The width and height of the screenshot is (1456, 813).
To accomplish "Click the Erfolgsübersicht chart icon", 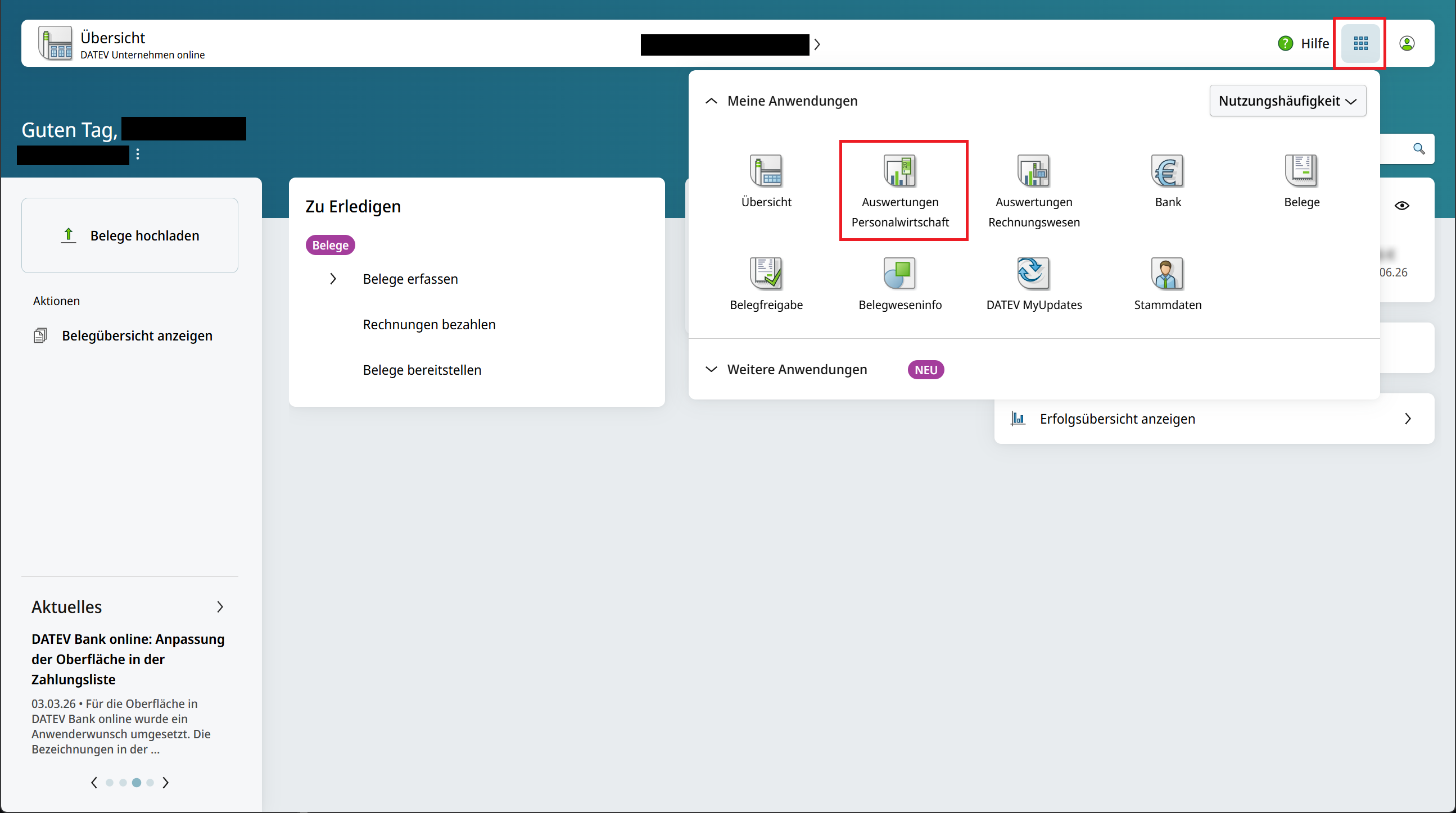I will pos(1018,419).
